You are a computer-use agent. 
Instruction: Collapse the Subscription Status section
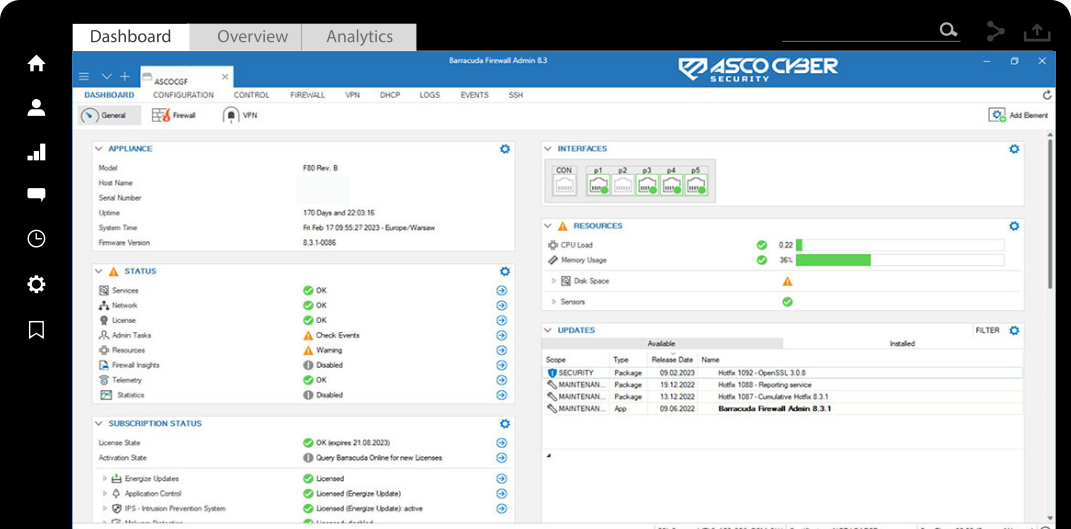pyautogui.click(x=99, y=423)
